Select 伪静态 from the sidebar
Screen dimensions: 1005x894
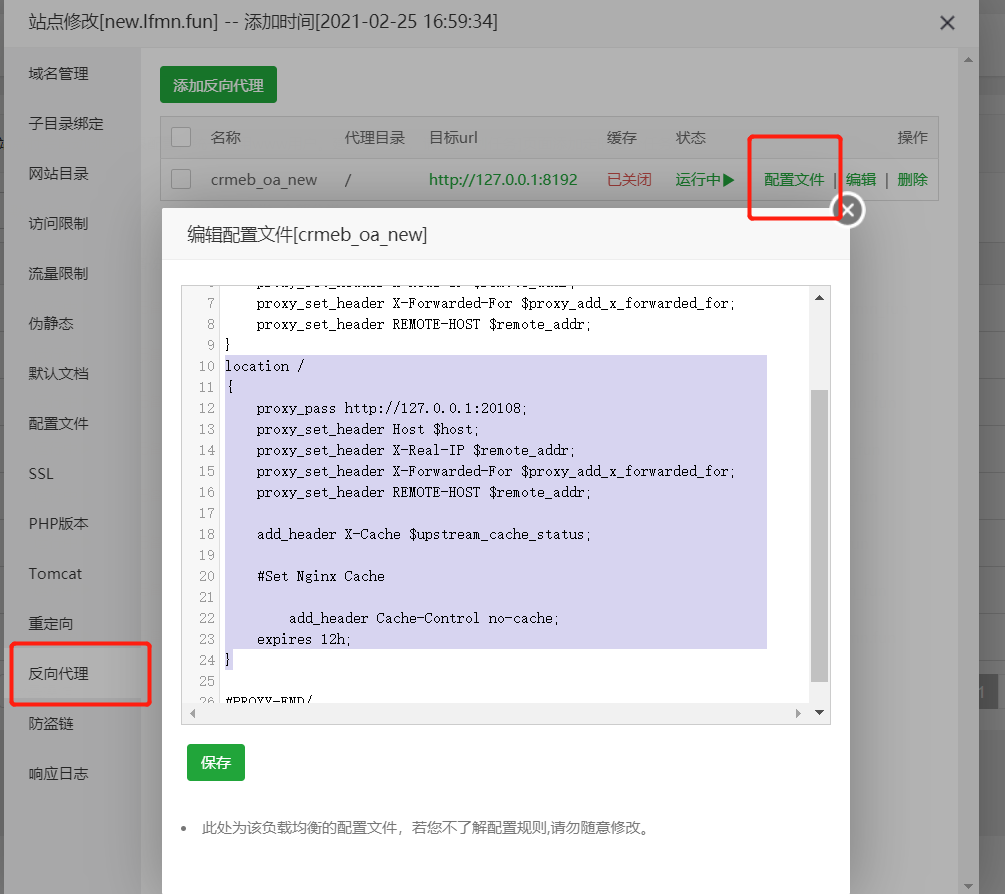53,323
